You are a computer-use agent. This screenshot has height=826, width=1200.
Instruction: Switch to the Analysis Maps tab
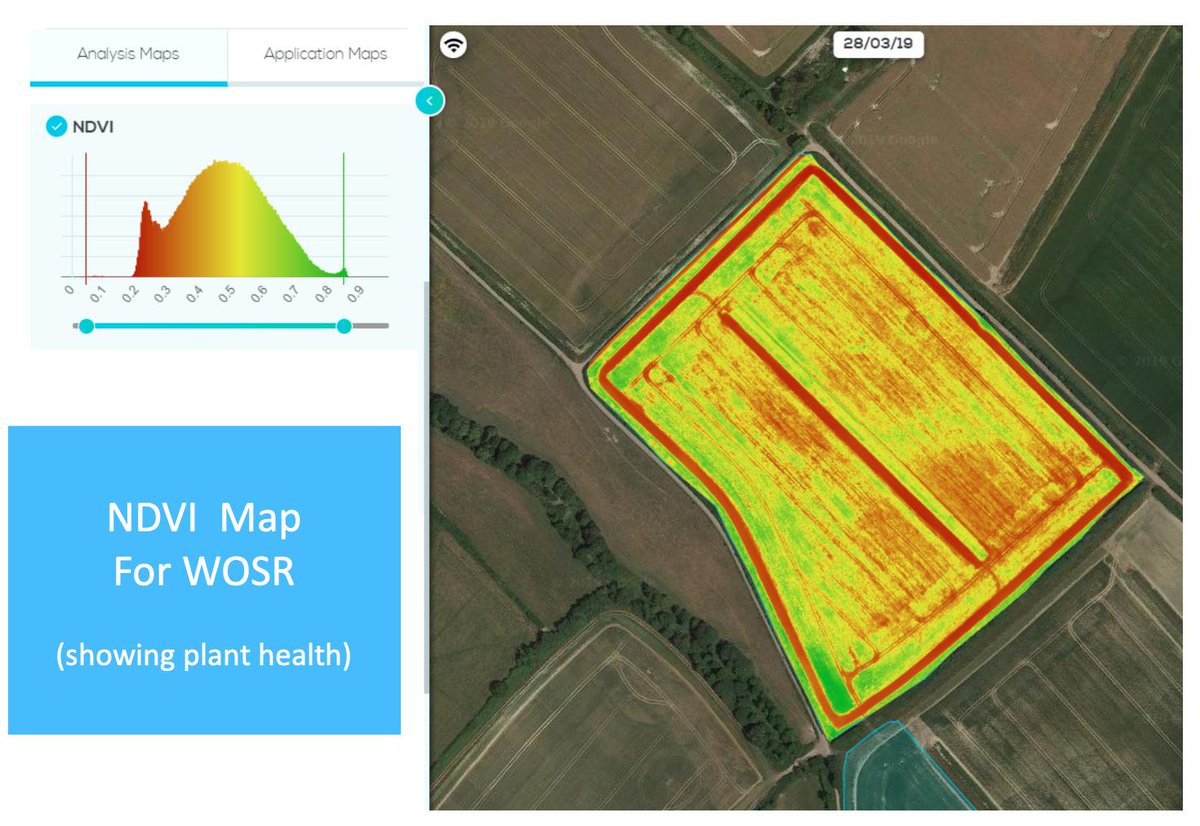coord(128,54)
